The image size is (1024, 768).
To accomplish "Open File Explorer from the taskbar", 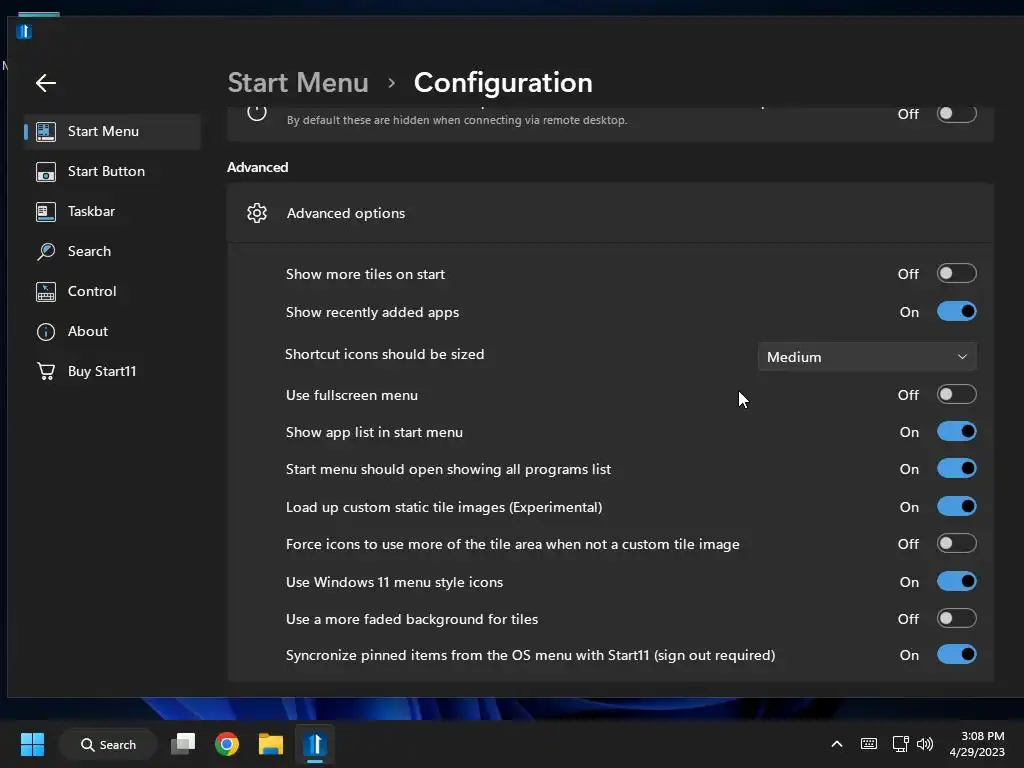I will tap(270, 744).
